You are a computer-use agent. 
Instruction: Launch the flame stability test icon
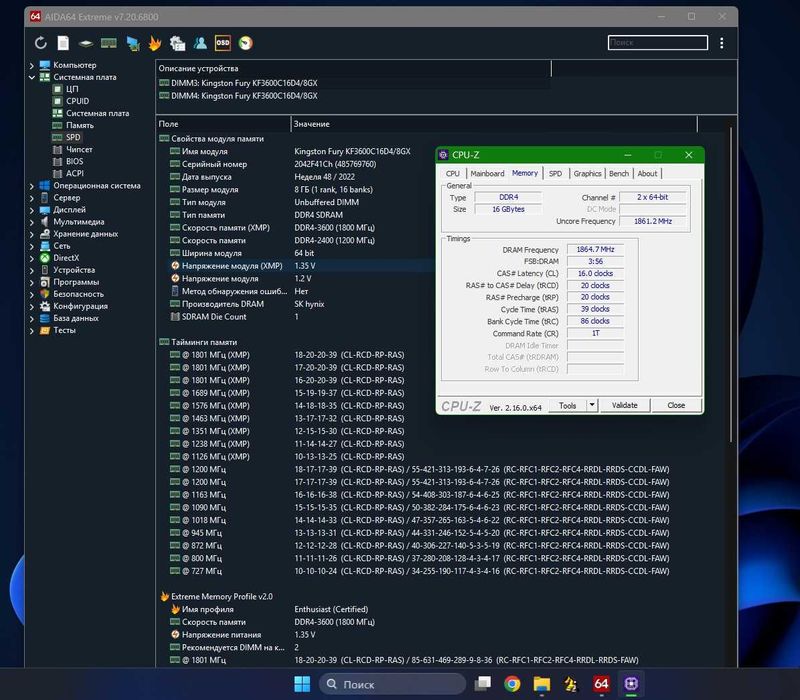[155, 43]
